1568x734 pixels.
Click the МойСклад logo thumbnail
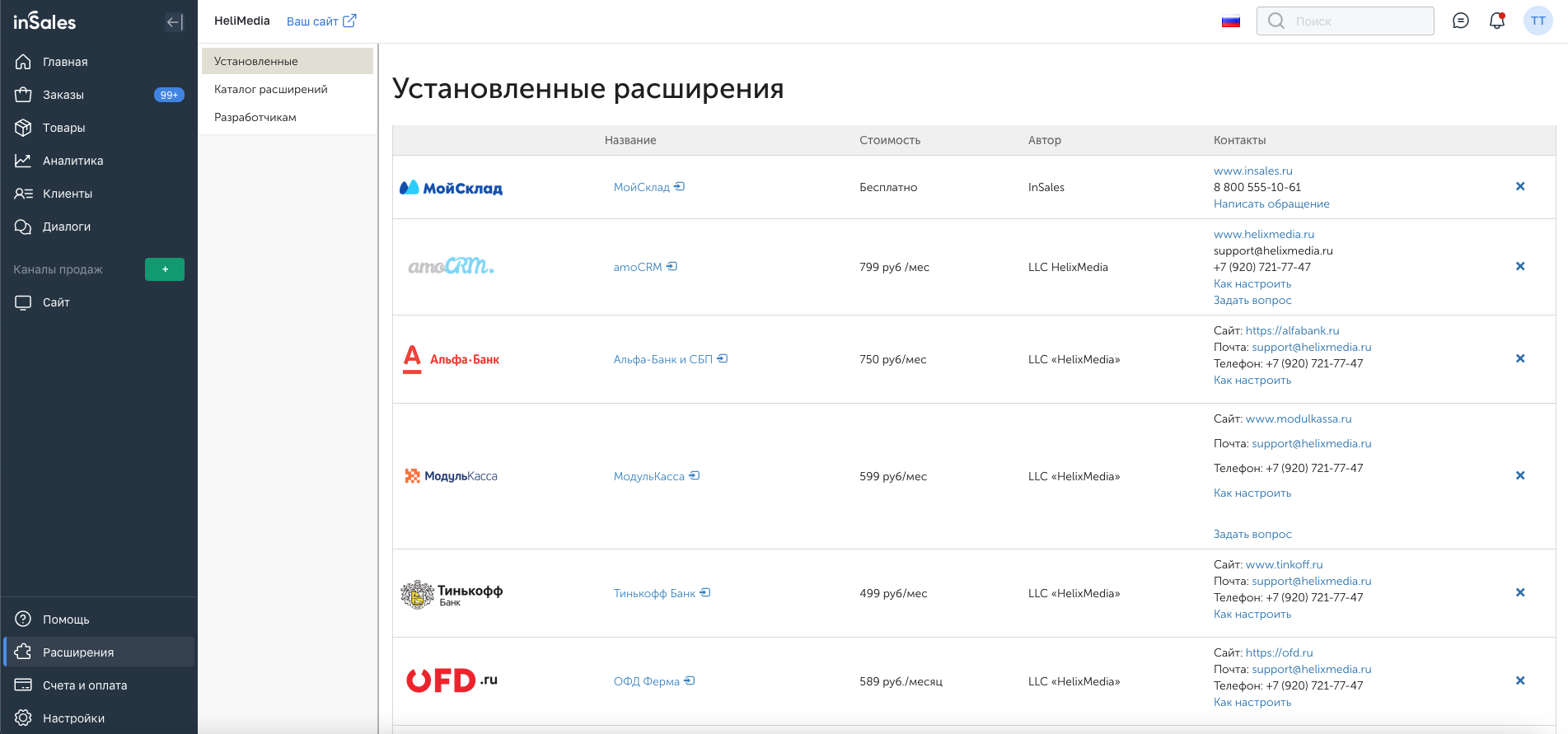[x=451, y=188]
